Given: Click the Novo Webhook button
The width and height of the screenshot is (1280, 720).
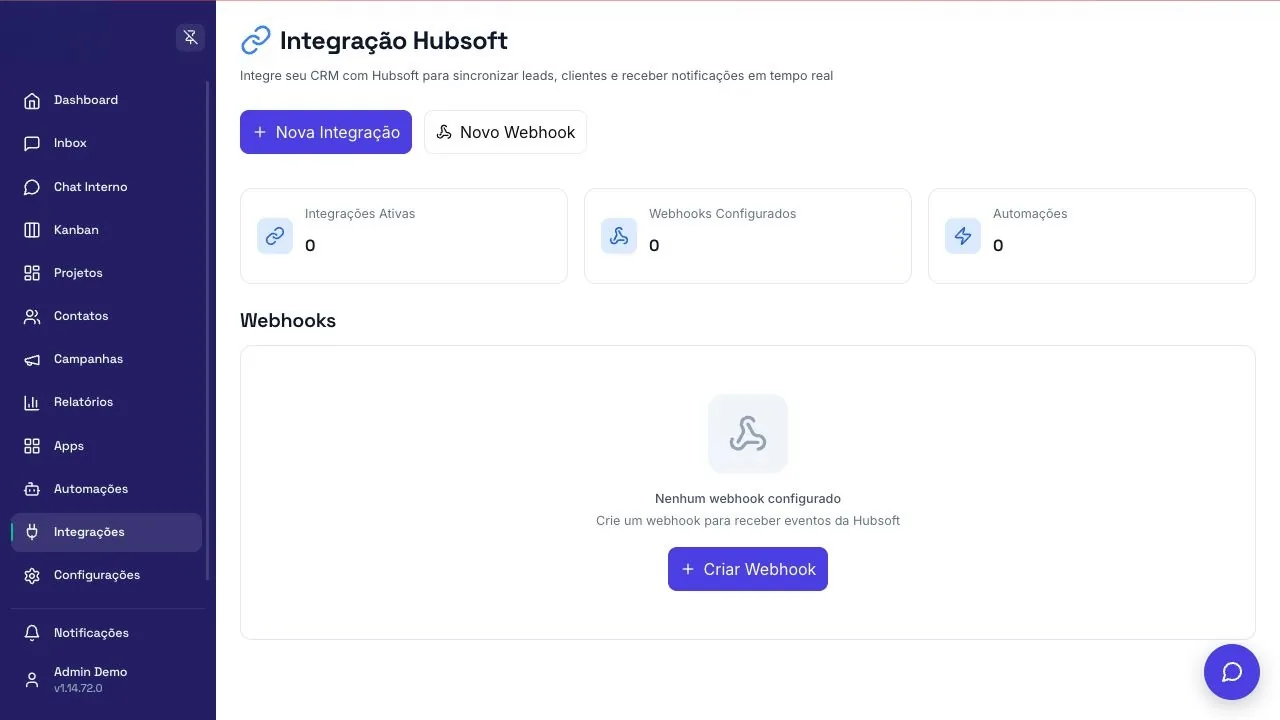Looking at the screenshot, I should click(x=505, y=132).
